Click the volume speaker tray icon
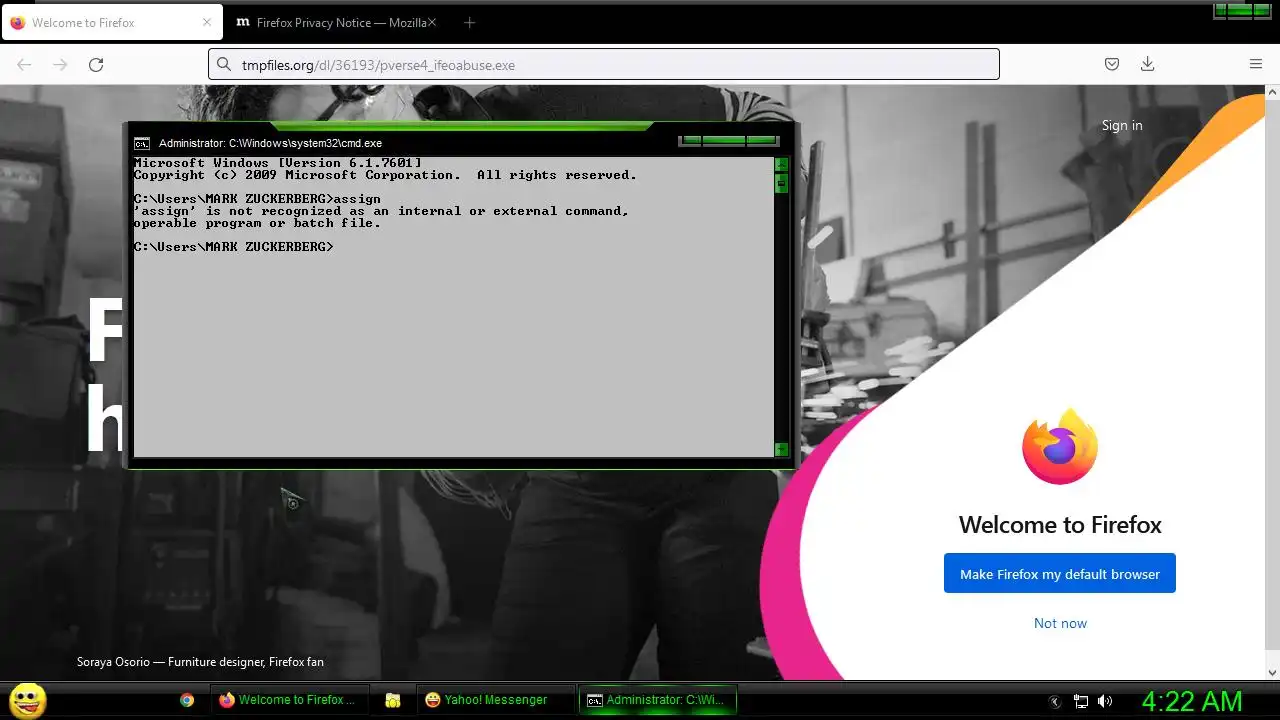 (x=1105, y=702)
